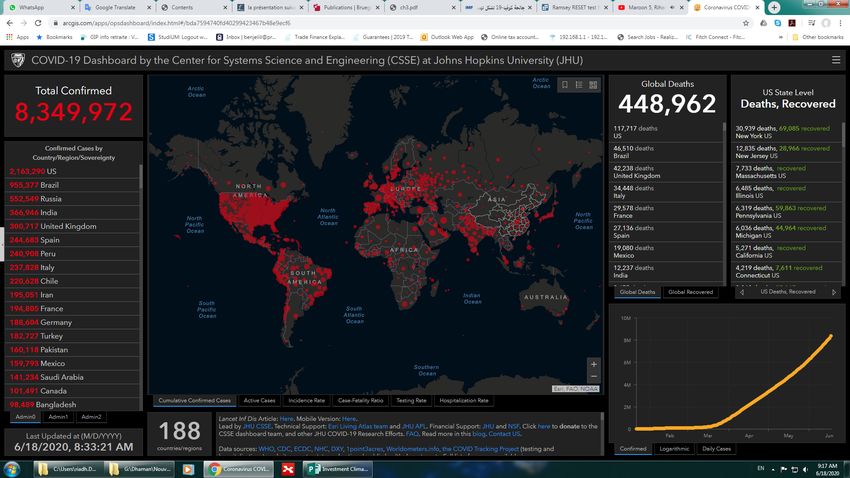Bookmark this page with the star
Screen dimensions: 850x478
click(746, 23)
